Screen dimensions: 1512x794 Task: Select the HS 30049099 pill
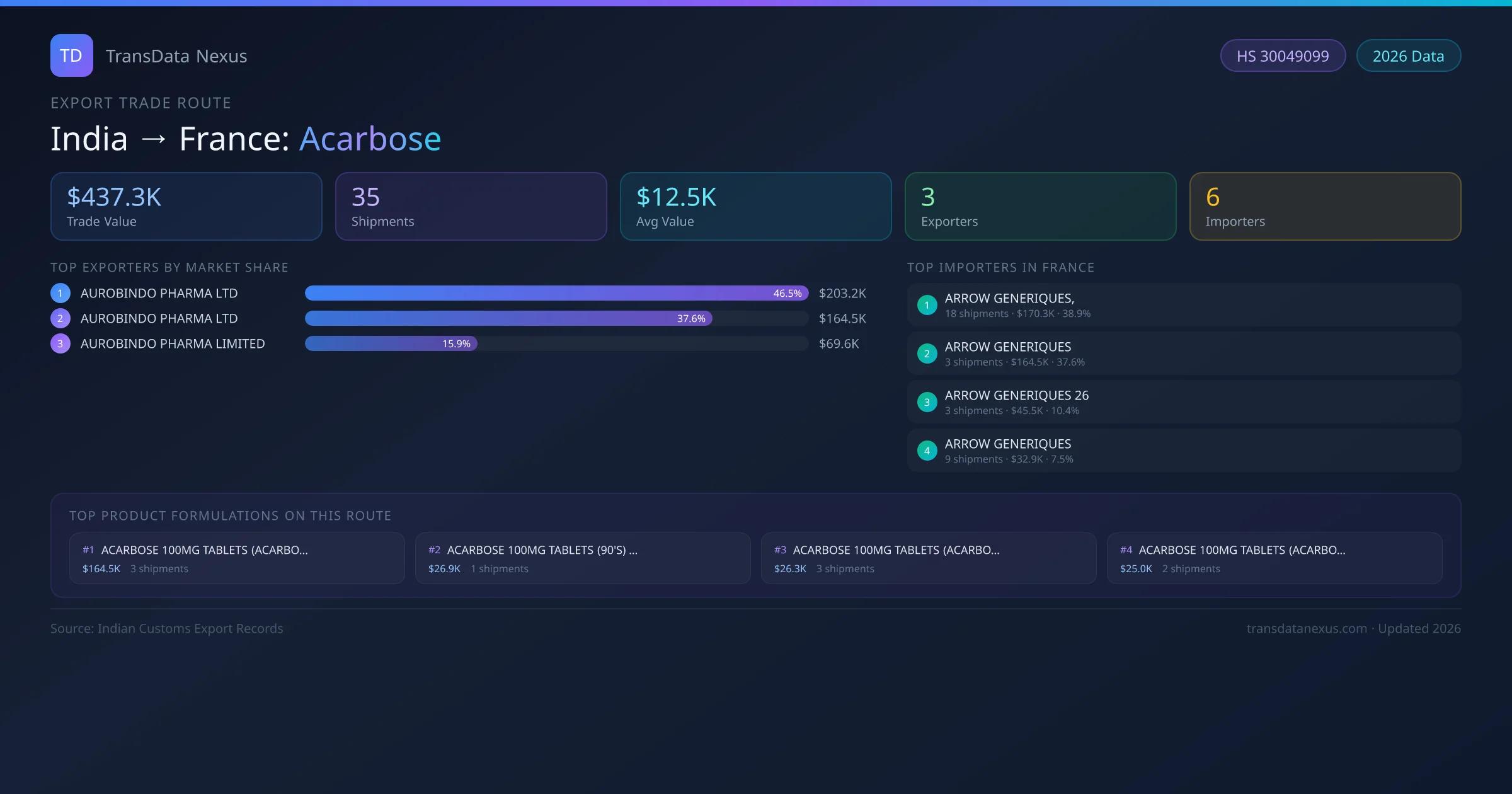click(1282, 56)
